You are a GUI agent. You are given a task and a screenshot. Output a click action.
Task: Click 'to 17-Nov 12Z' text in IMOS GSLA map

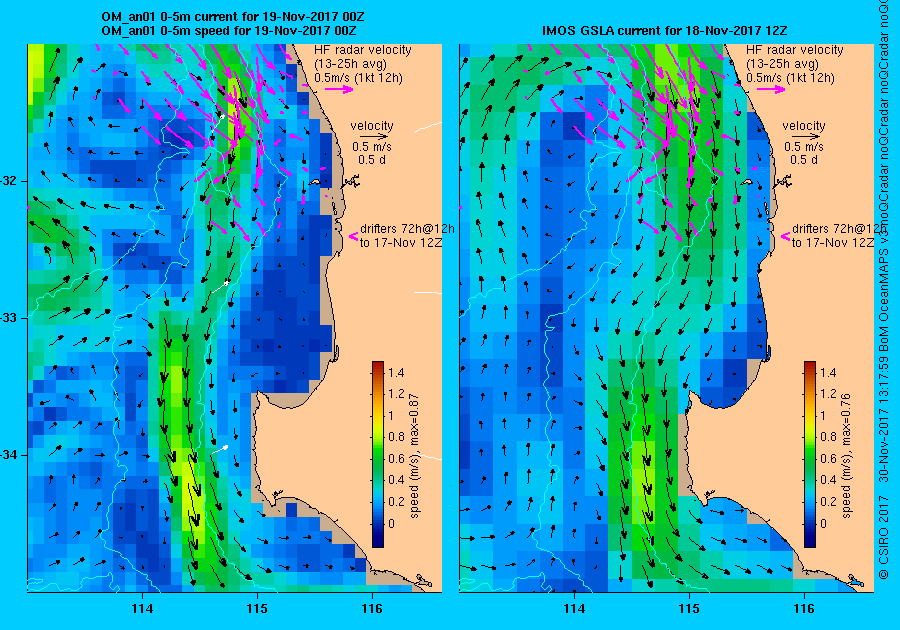(833, 243)
